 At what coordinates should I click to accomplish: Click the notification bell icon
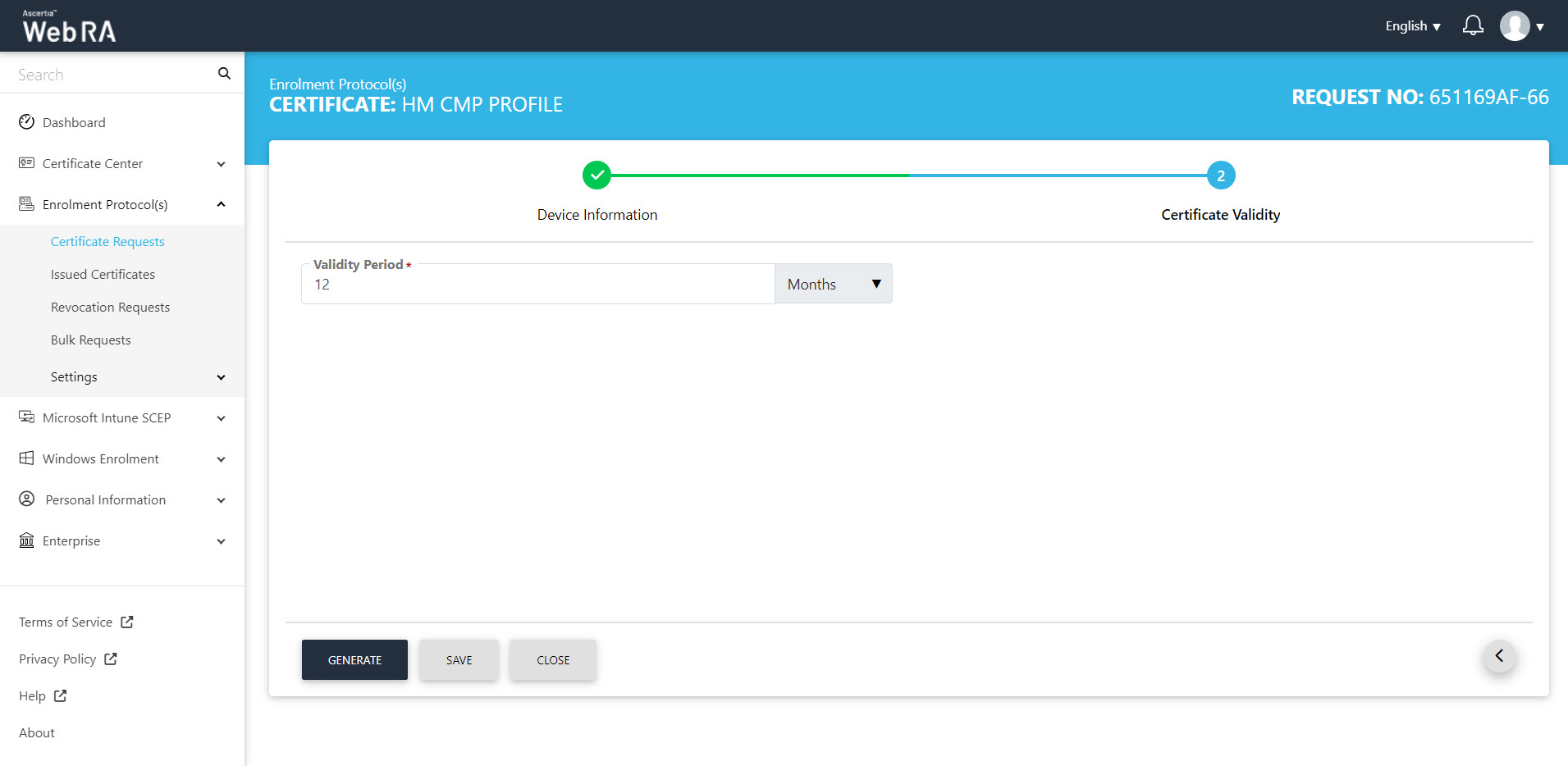pos(1473,26)
